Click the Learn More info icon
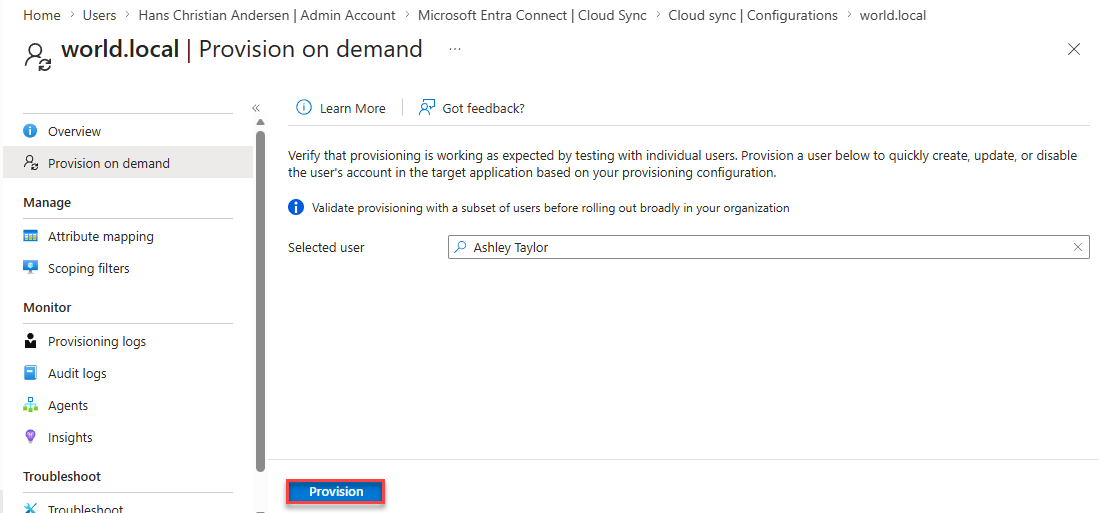This screenshot has height=513, width=1099. (x=303, y=107)
